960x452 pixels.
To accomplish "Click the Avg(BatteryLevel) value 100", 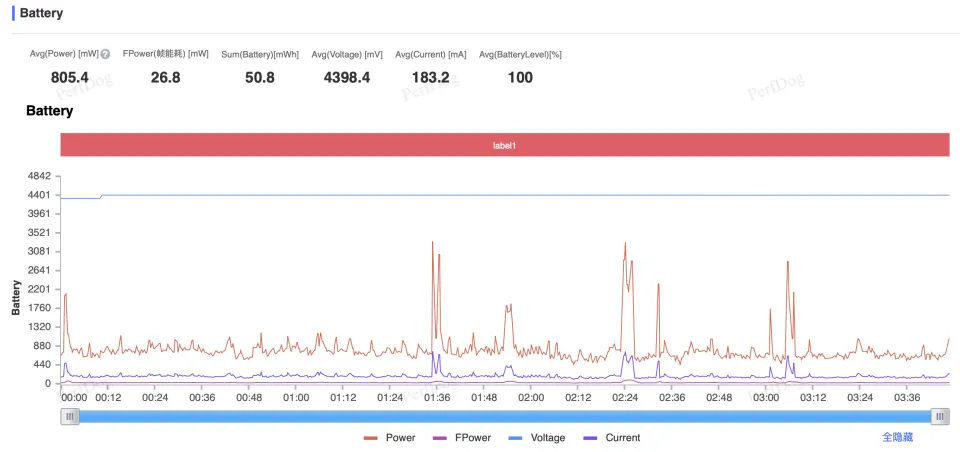I will [x=520, y=77].
